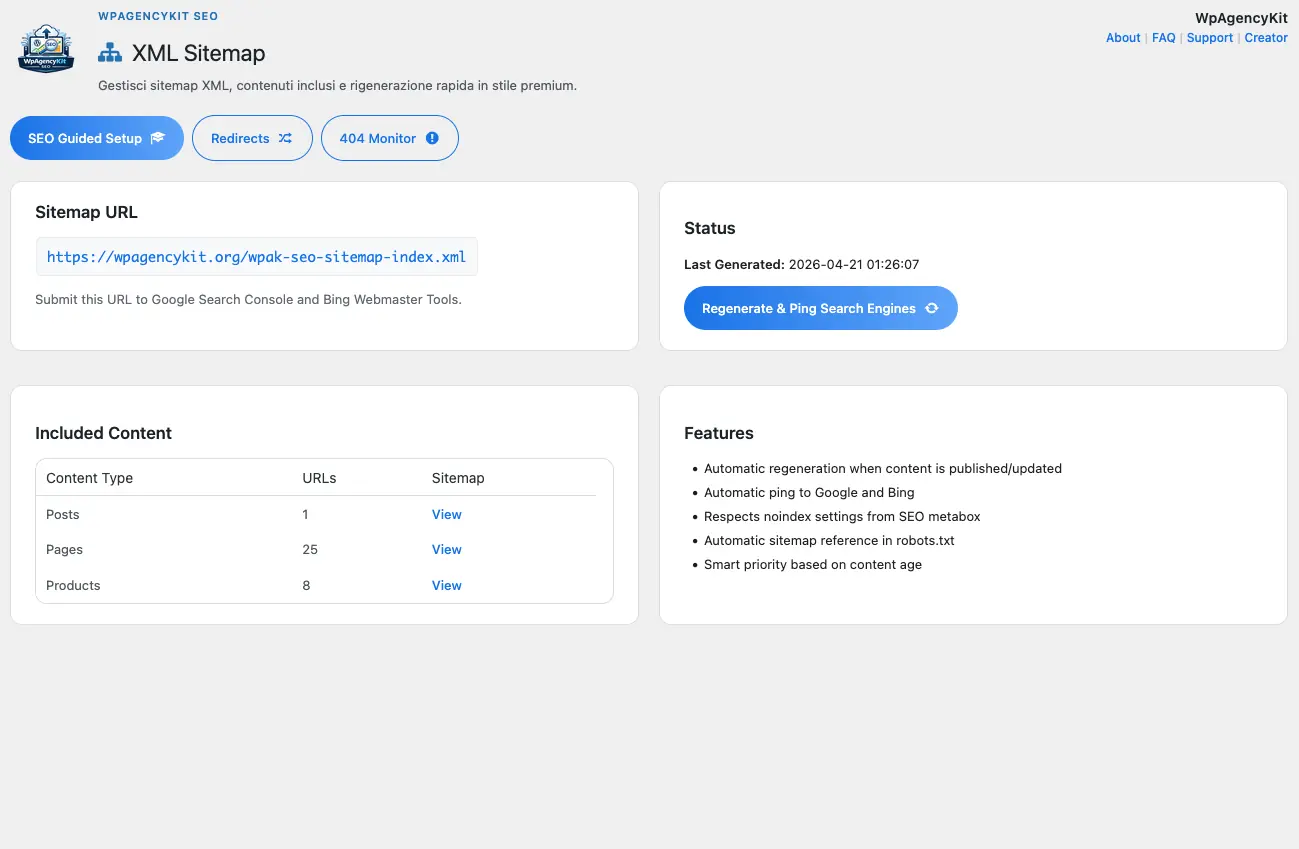
Task: Click the sitemap hierarchy icon beside XML Sitemap
Action: (x=110, y=53)
